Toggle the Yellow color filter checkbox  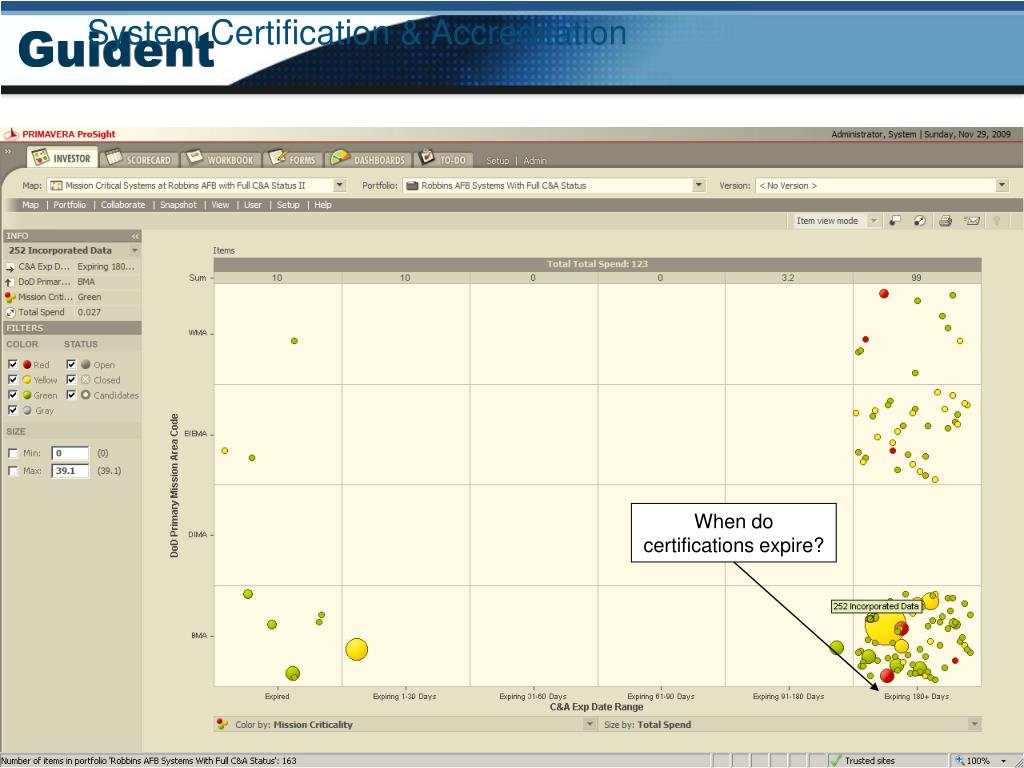(12, 379)
